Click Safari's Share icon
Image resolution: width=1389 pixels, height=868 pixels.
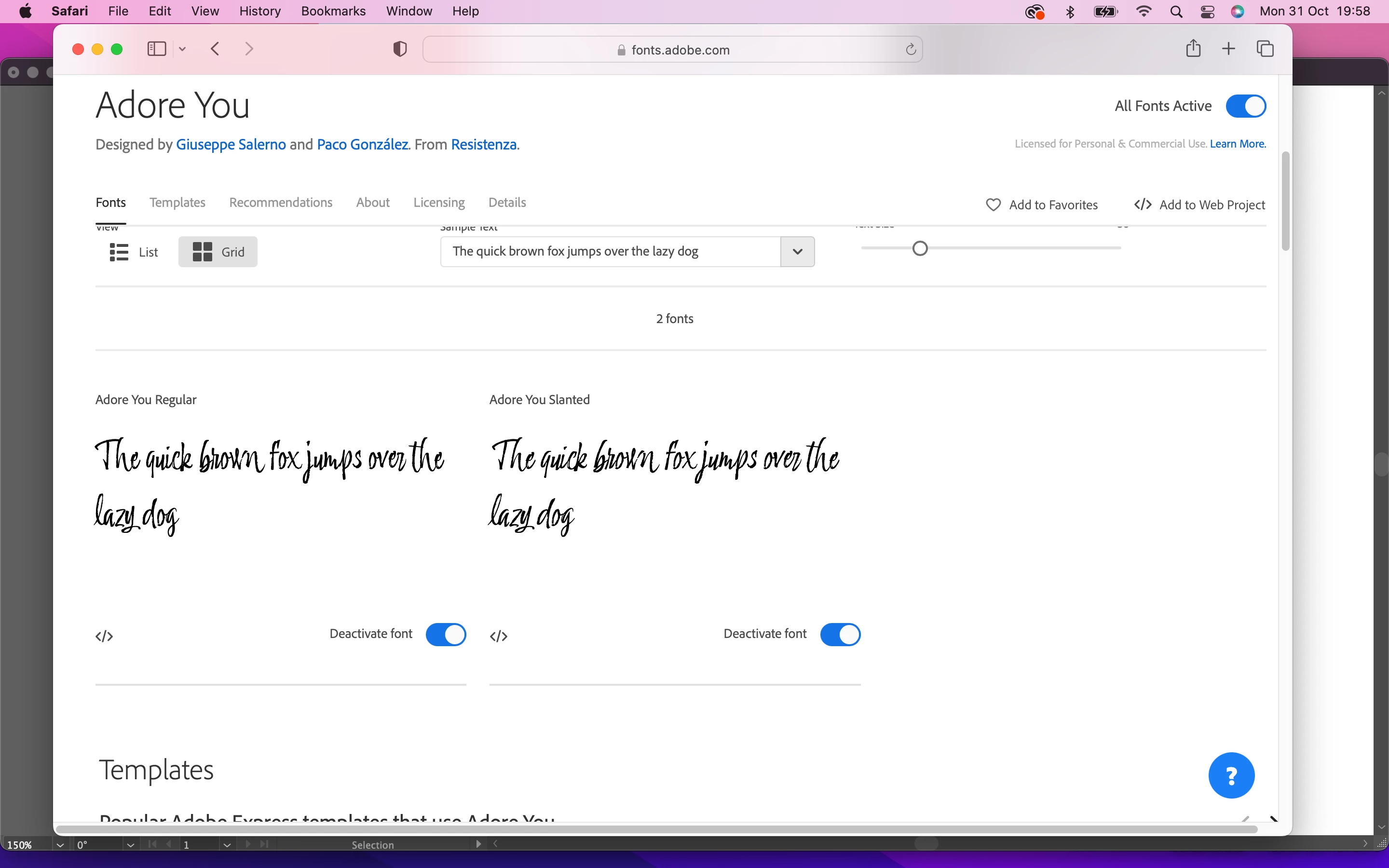[1193, 49]
